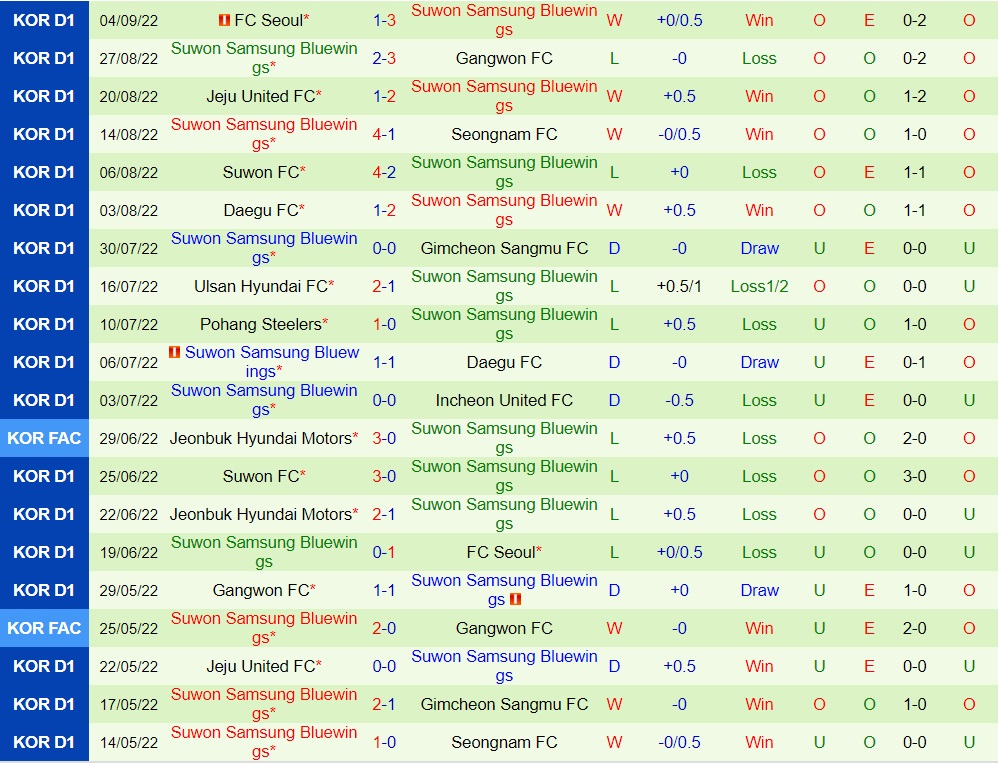Screen dimensions: 998x763
Task: Click the 1-3 score on 04/09/22
Action: (x=384, y=20)
